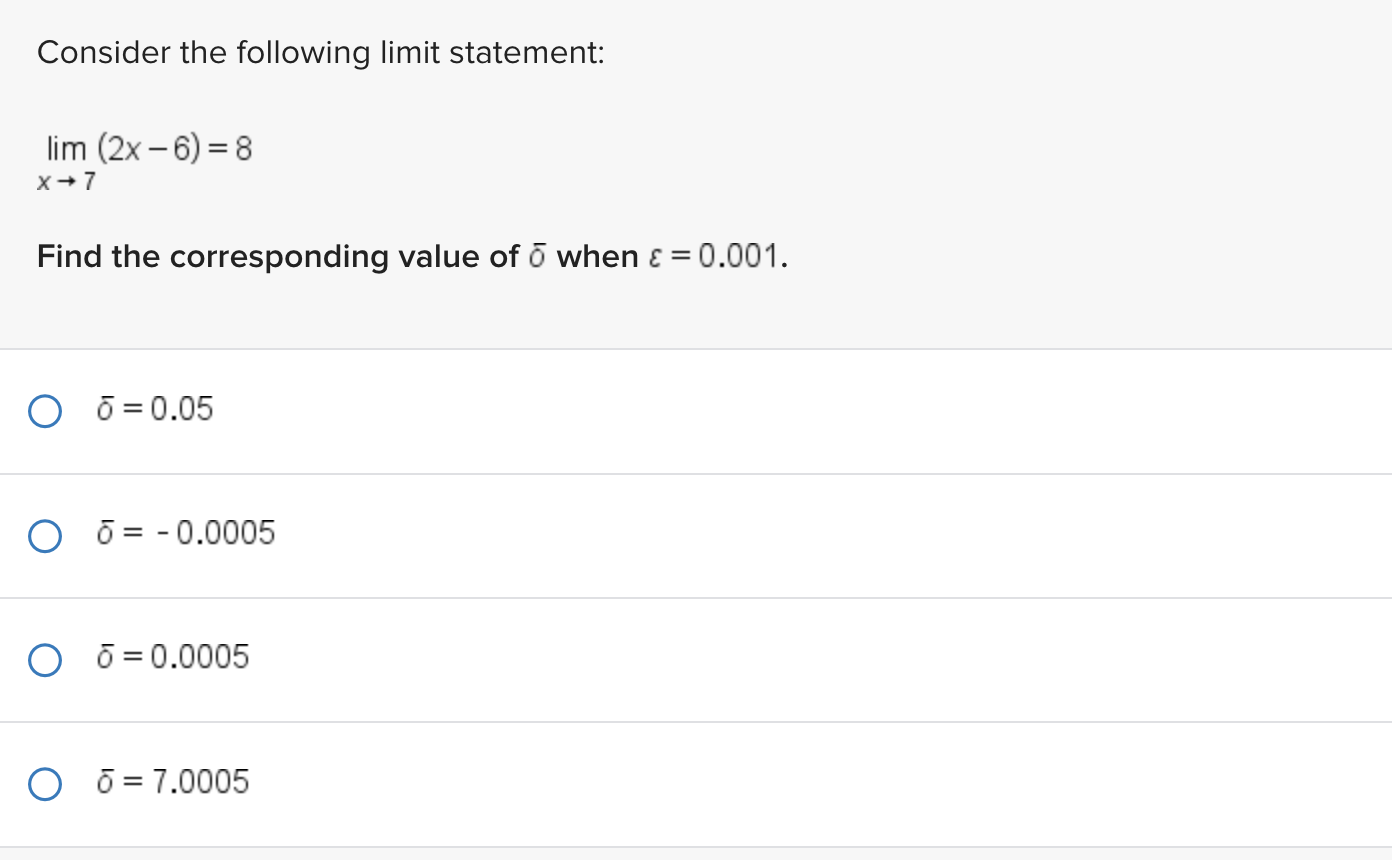Pick the choice δ = 7.0005
This screenshot has width=1392, height=860.
(44, 783)
